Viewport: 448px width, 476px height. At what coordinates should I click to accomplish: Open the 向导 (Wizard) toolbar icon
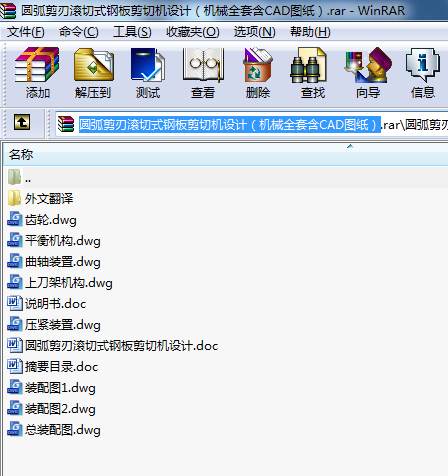coord(368,65)
